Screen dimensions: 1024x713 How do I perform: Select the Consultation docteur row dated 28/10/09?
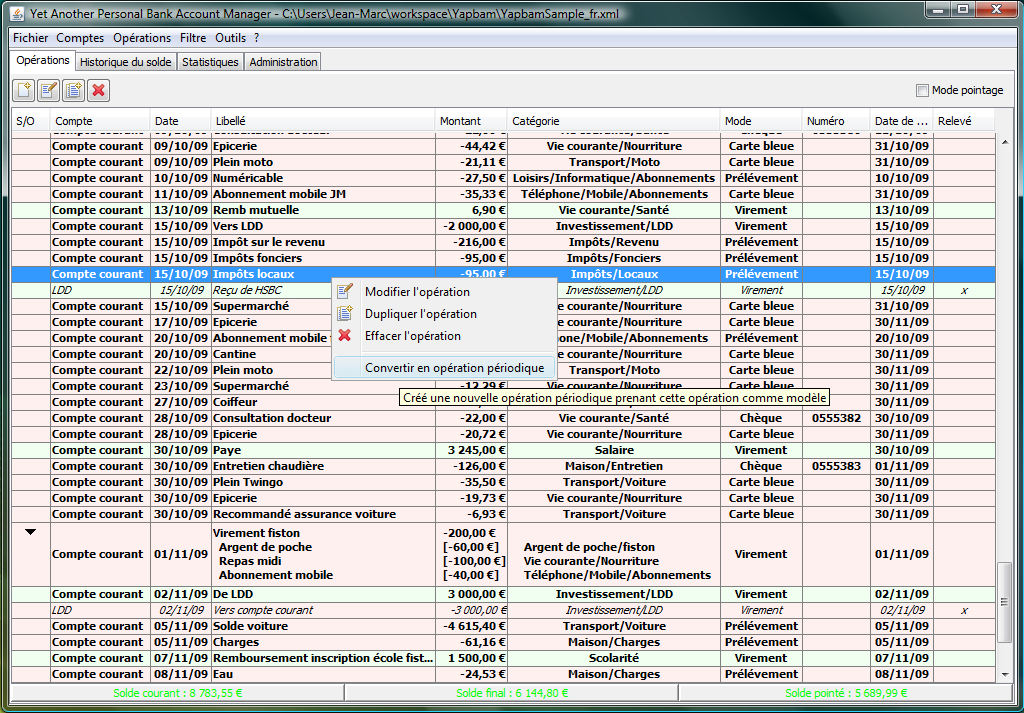pyautogui.click(x=503, y=418)
